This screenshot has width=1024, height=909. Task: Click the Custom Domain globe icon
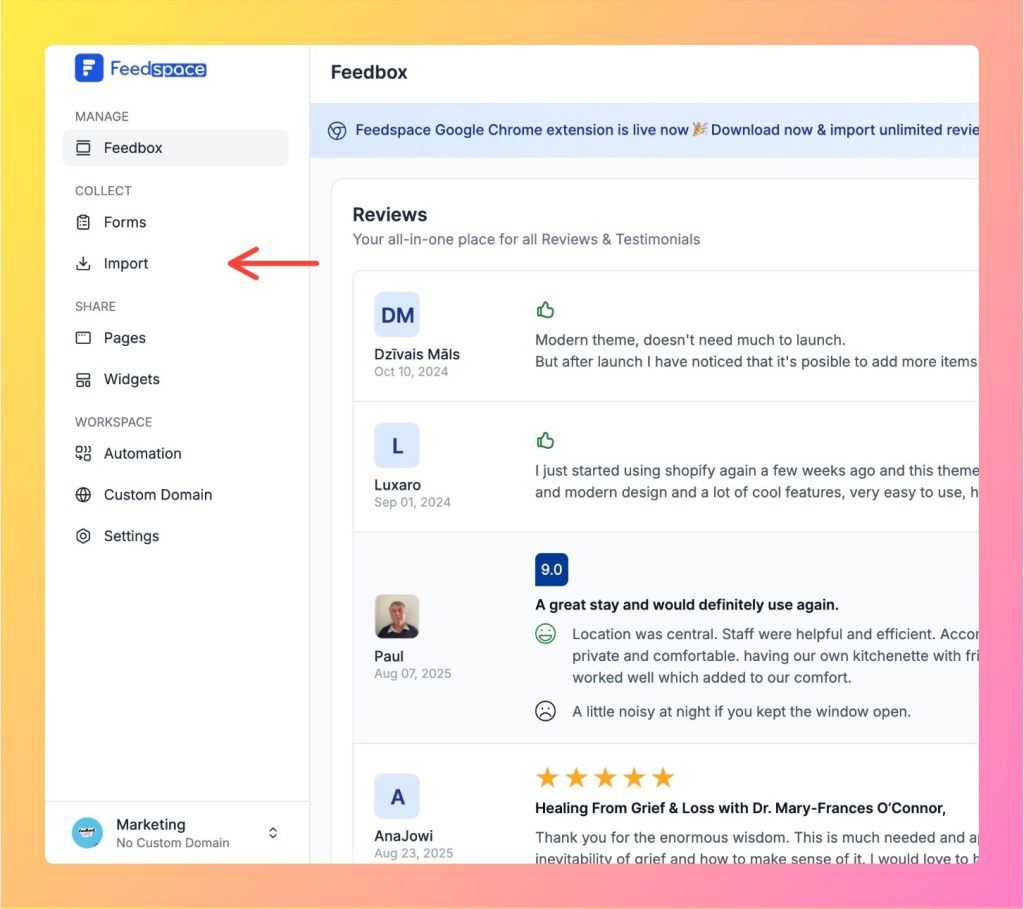click(x=83, y=495)
